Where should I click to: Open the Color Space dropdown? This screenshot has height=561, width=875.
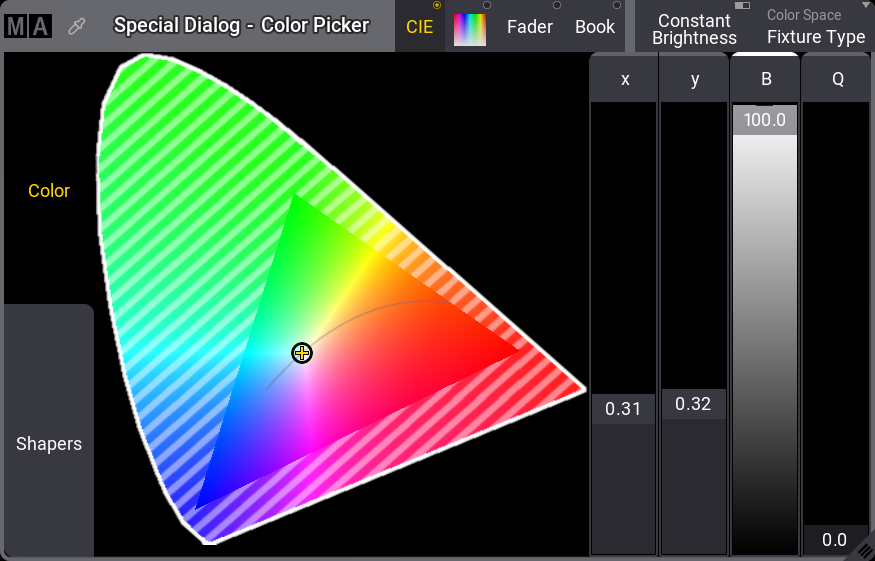(x=815, y=28)
